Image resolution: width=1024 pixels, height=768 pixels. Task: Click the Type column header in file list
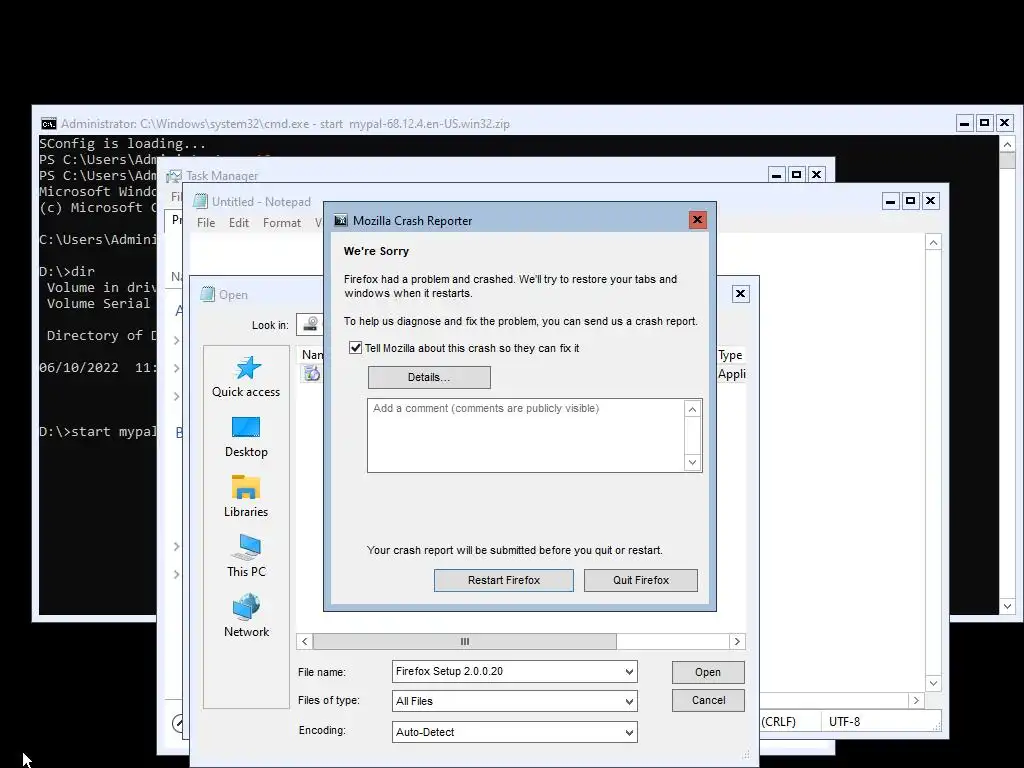click(731, 355)
